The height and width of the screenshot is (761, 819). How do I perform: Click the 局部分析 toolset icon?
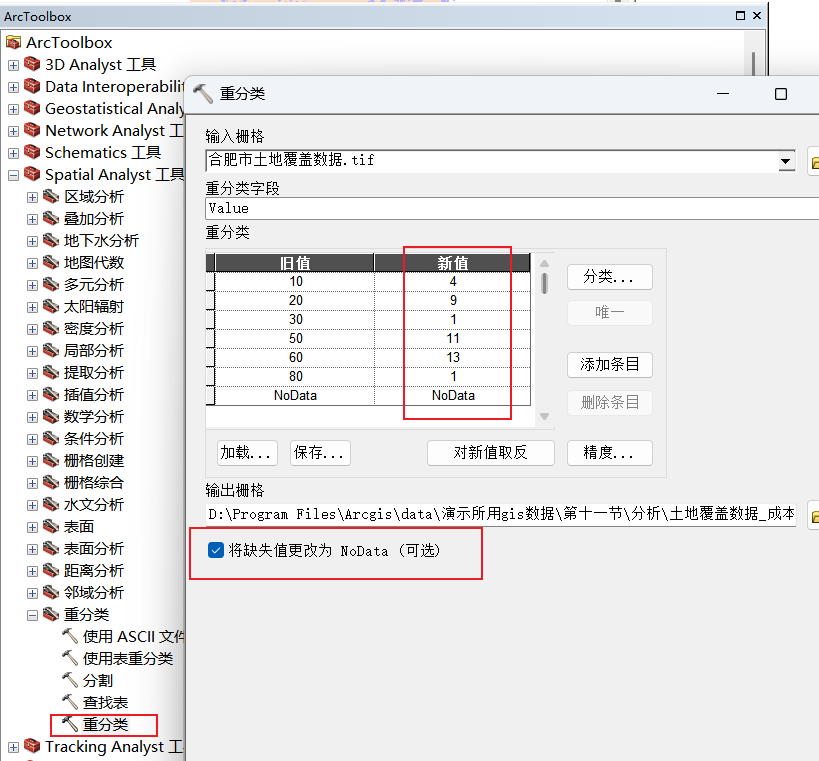click(x=51, y=350)
